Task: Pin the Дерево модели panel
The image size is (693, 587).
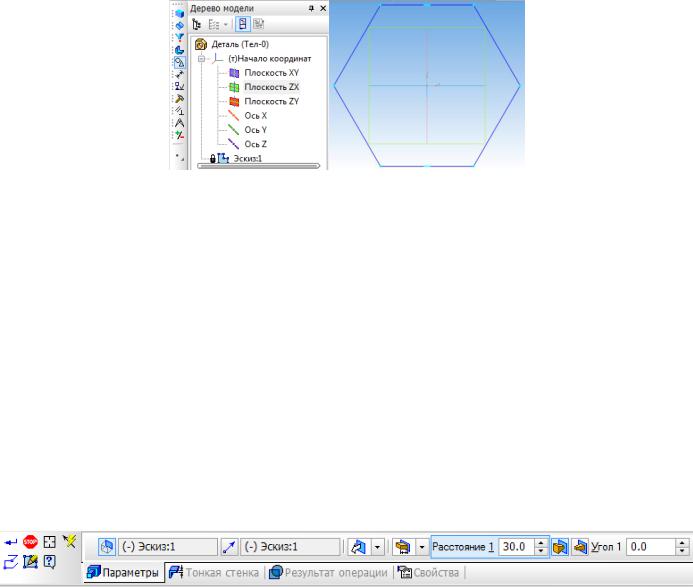Action: click(311, 8)
